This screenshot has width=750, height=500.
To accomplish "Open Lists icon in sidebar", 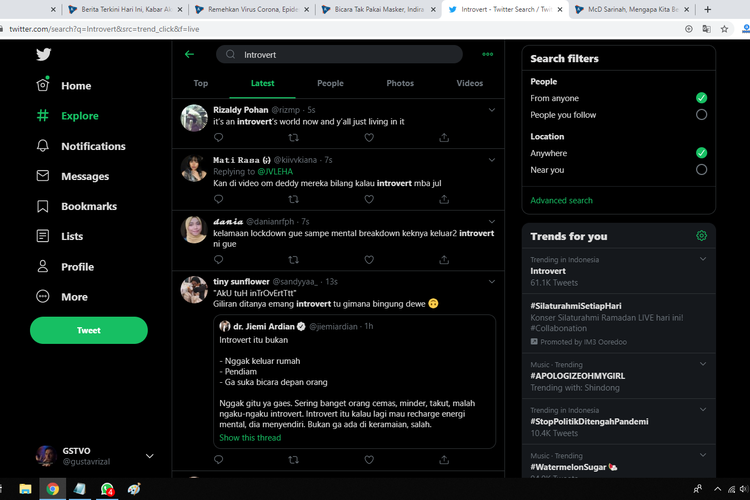I will click(43, 236).
